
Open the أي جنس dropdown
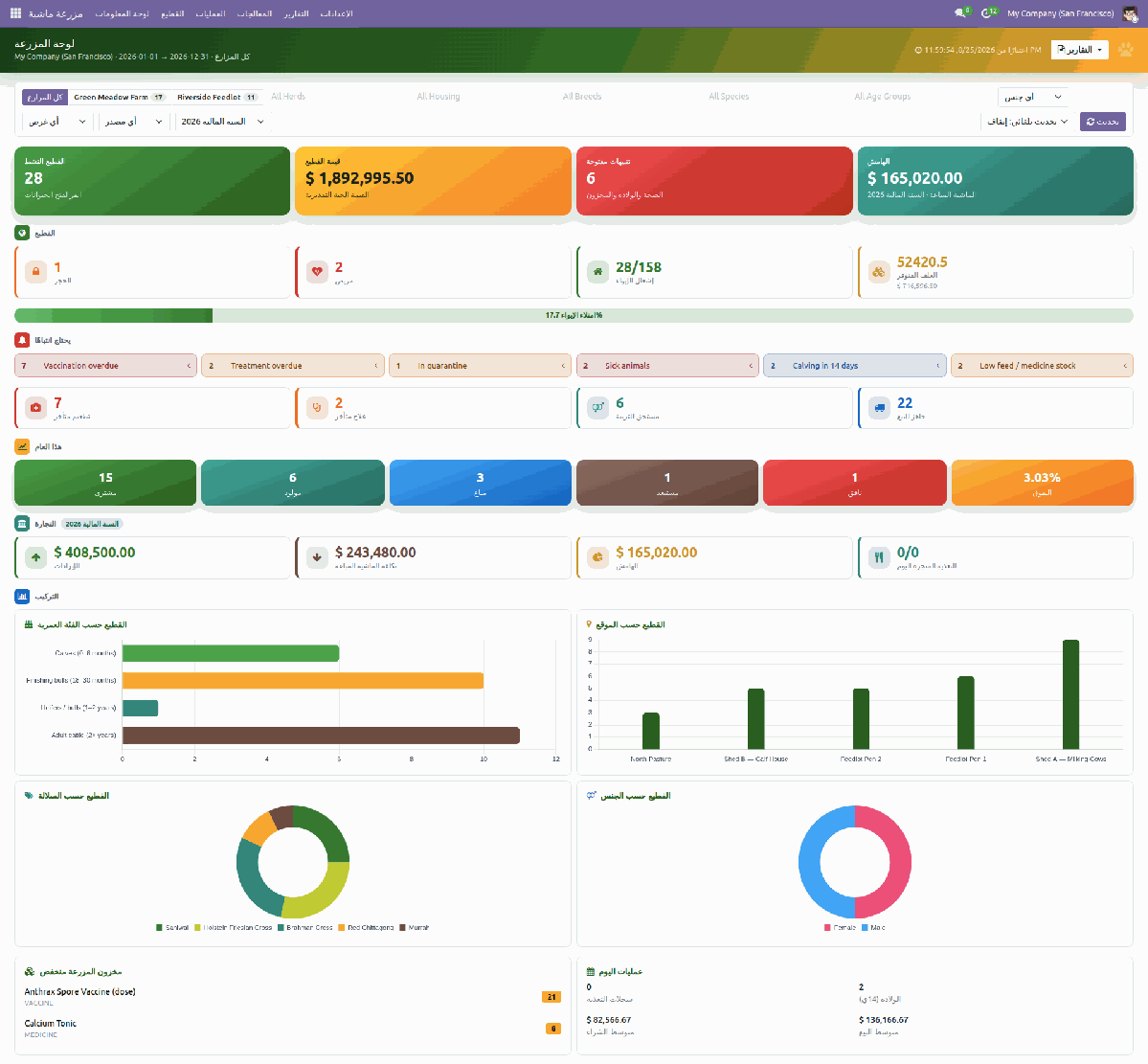(x=1032, y=97)
